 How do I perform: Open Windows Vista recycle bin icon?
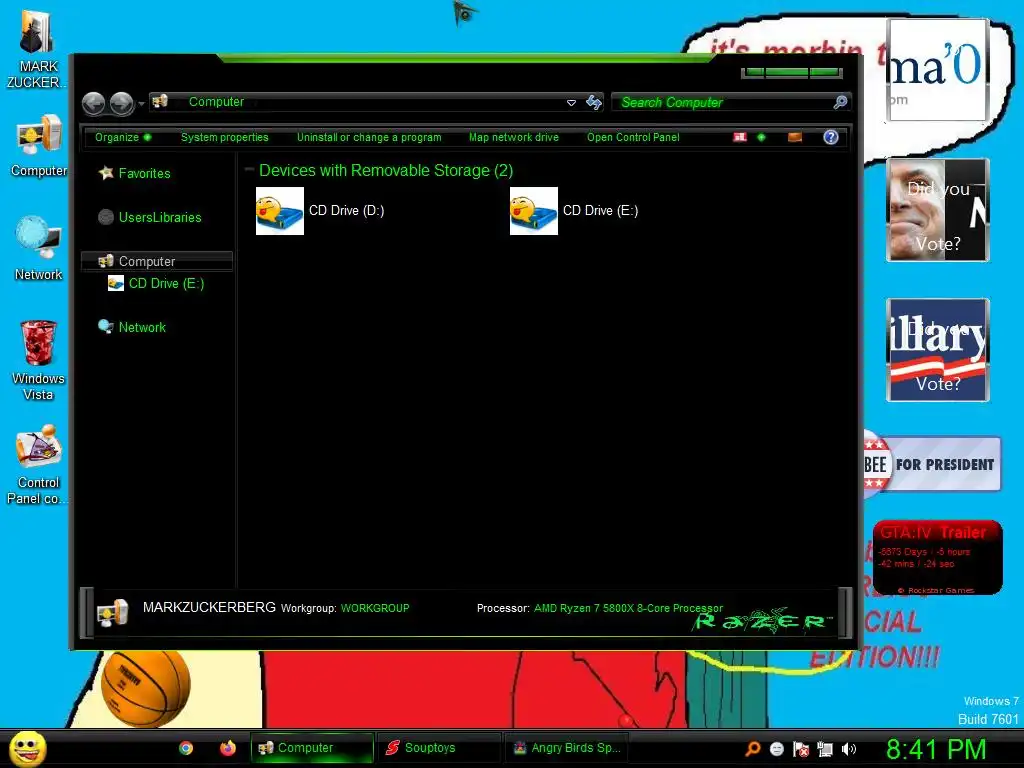click(x=39, y=360)
